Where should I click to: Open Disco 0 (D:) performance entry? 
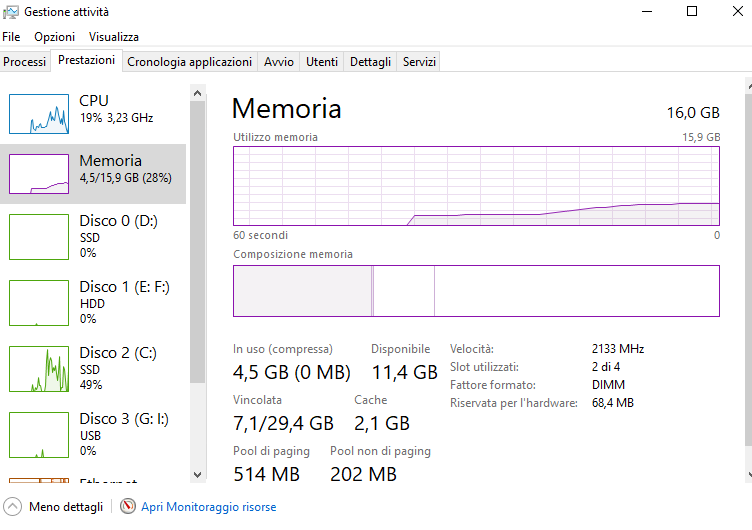click(93, 236)
